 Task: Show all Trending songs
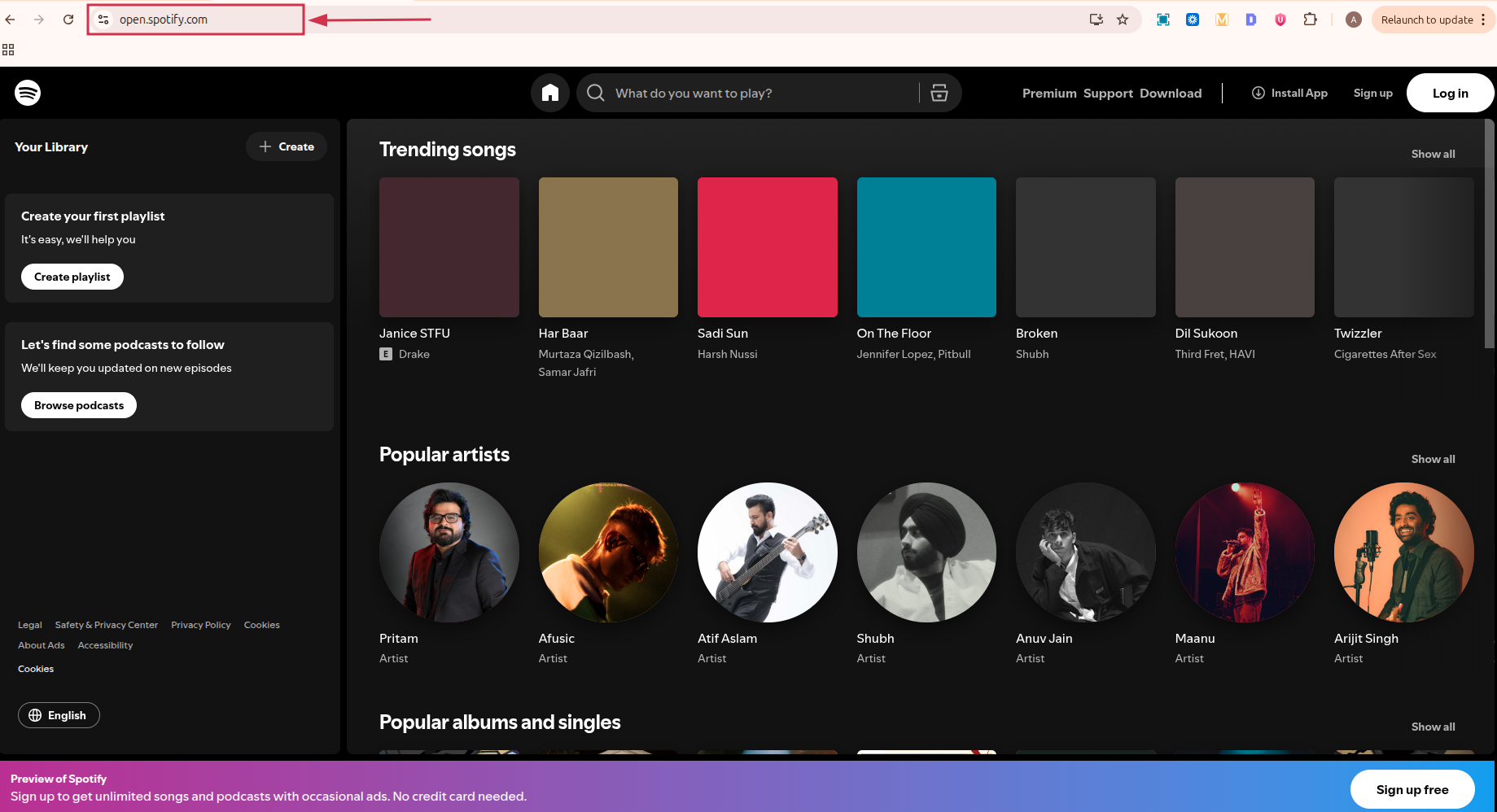point(1433,154)
